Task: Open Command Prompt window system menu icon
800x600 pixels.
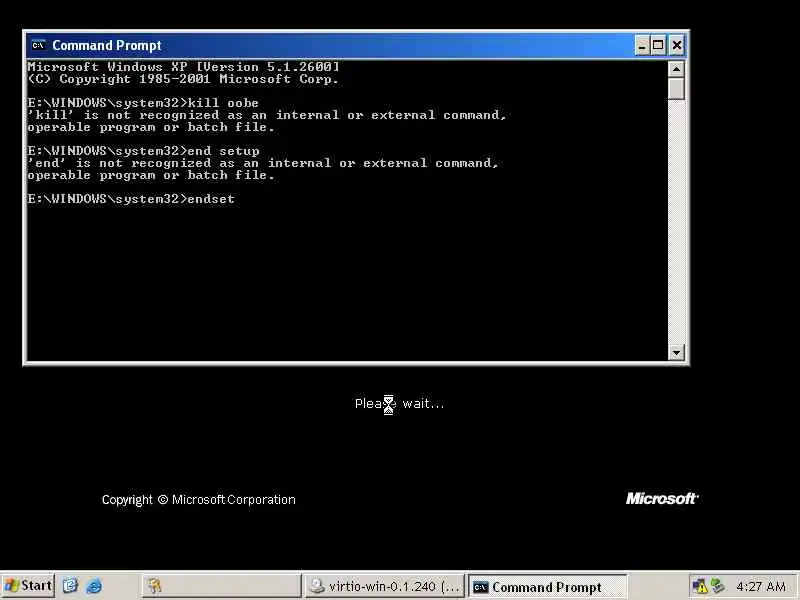Action: coord(38,45)
